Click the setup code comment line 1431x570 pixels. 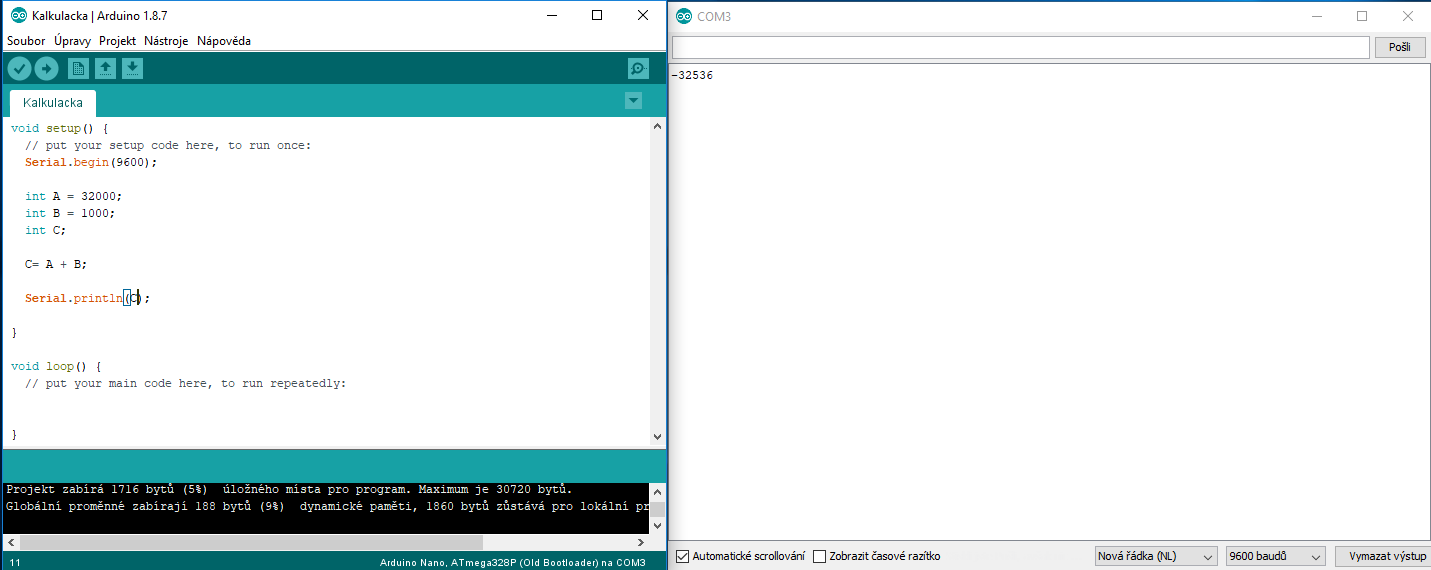(168, 145)
